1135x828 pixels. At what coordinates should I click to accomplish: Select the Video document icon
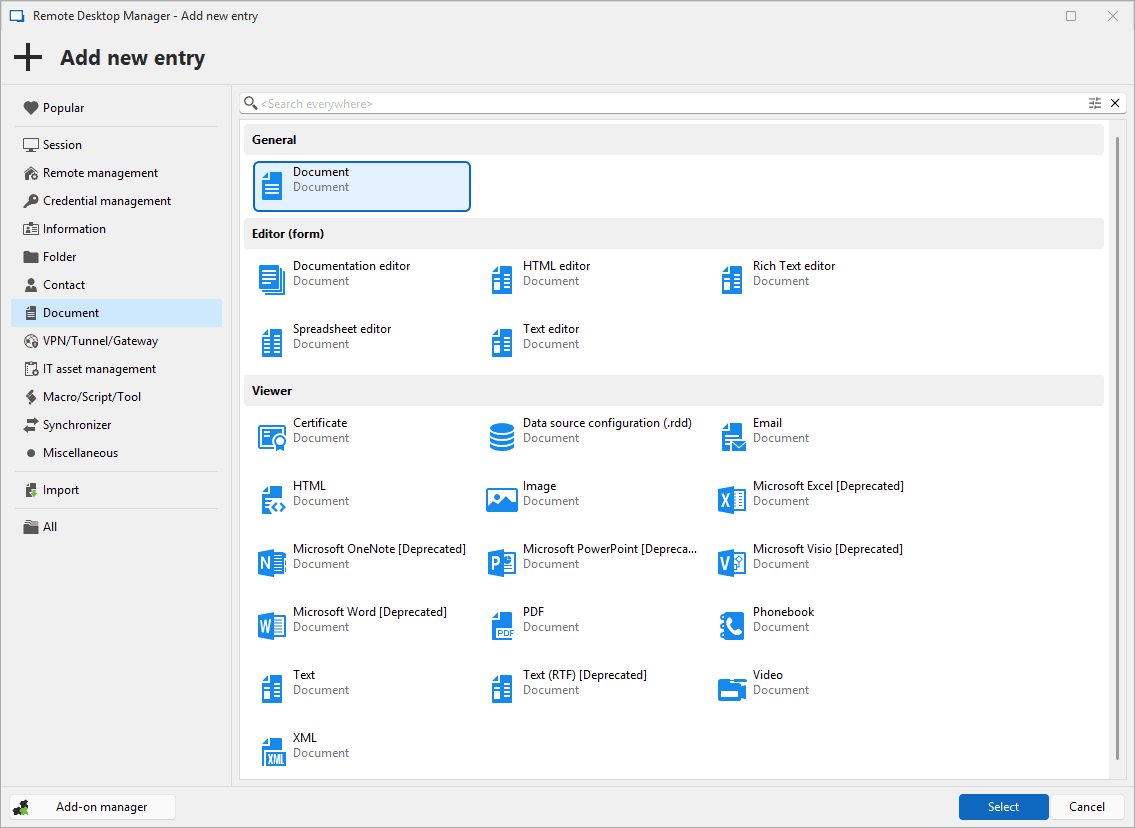732,689
